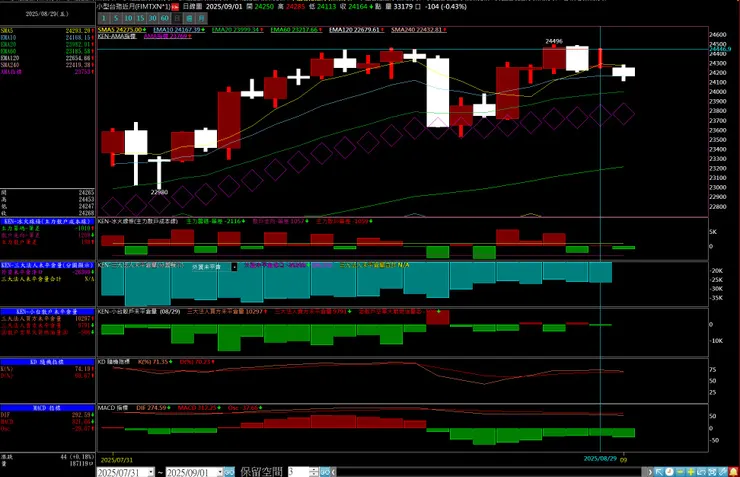Click the SMA240 legend label
The image size is (740, 477).
pos(419,30)
